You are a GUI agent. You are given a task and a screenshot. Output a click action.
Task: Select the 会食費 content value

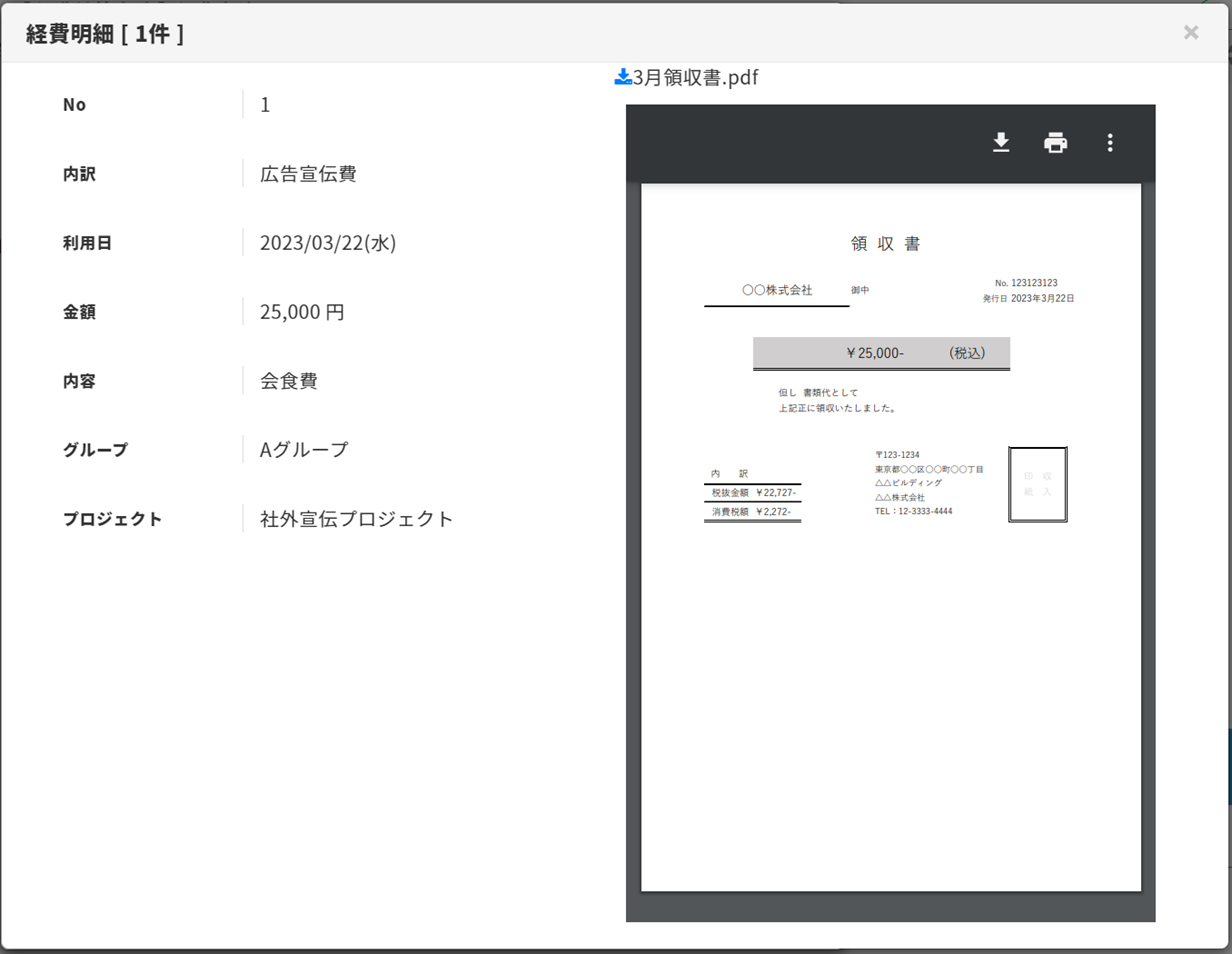289,381
